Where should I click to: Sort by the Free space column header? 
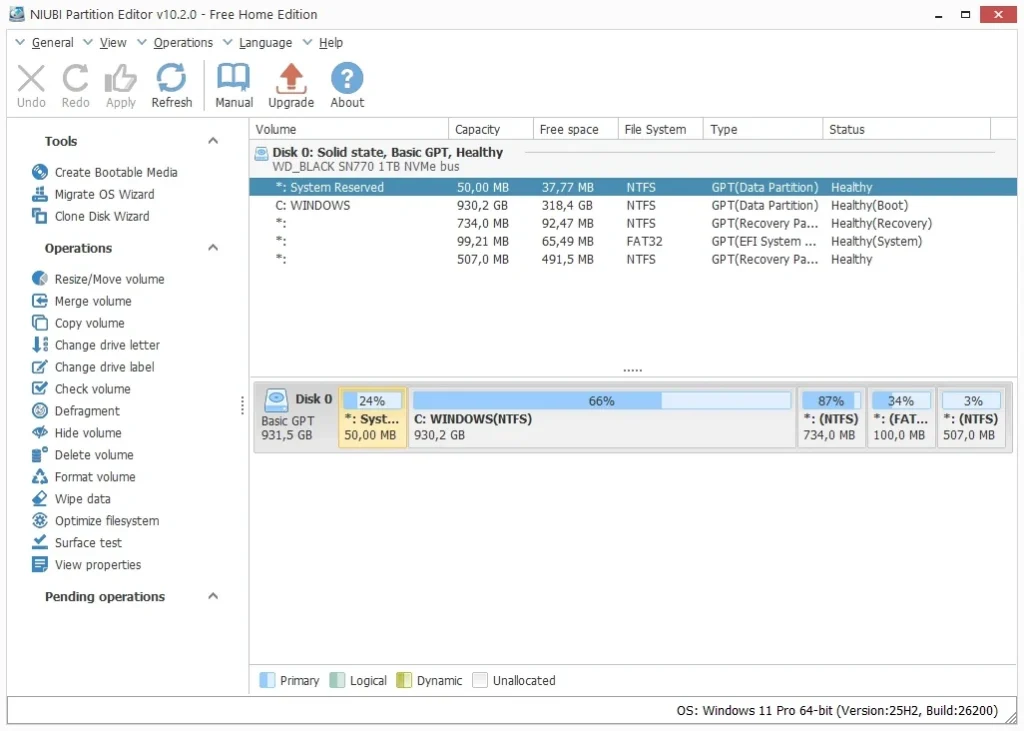pos(569,129)
